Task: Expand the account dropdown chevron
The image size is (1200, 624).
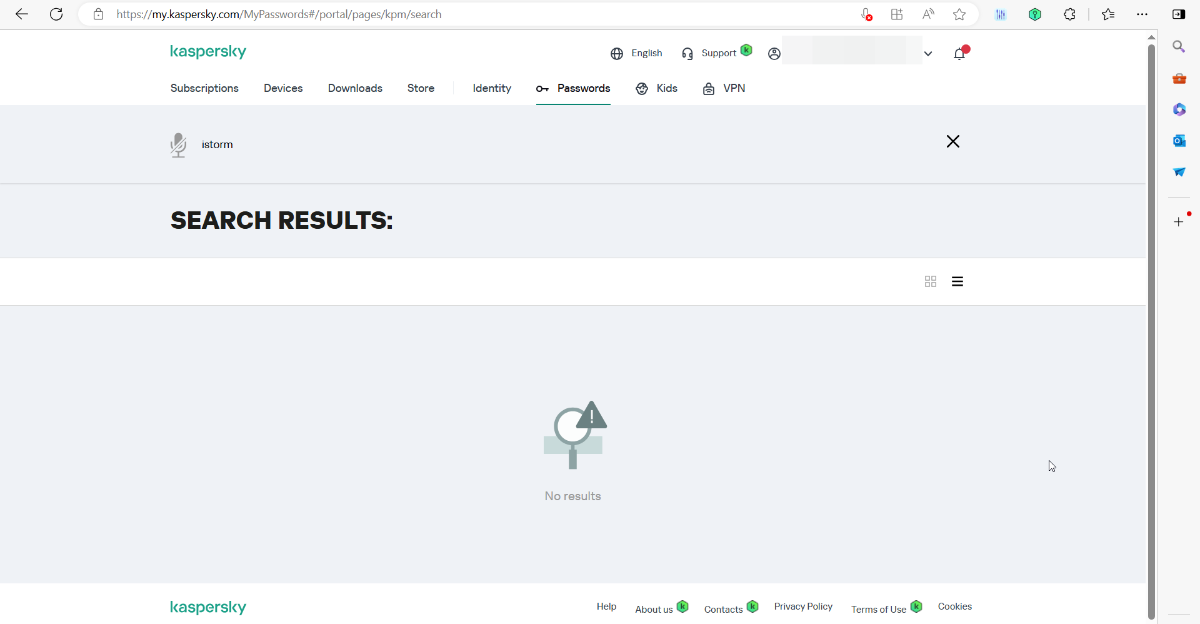Action: pos(928,54)
